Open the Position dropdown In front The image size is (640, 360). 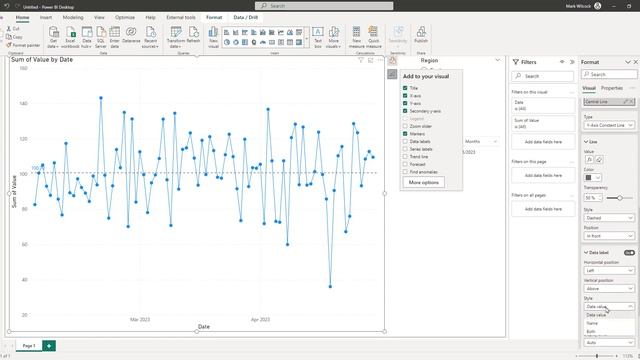(609, 236)
